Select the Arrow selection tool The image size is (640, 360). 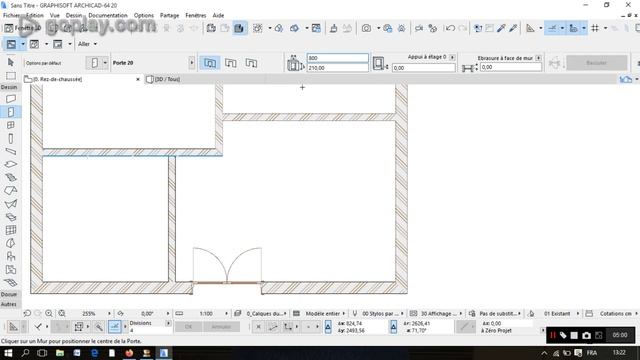tap(11, 62)
